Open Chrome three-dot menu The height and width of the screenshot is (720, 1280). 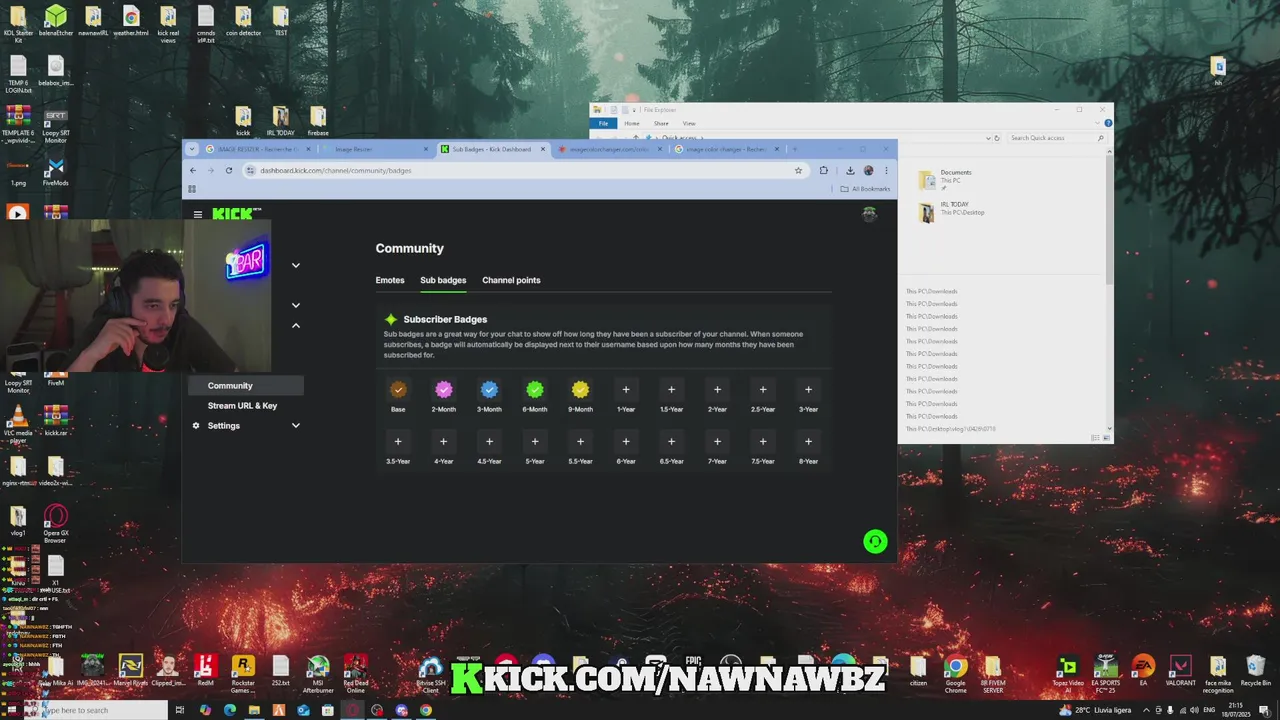click(x=886, y=170)
